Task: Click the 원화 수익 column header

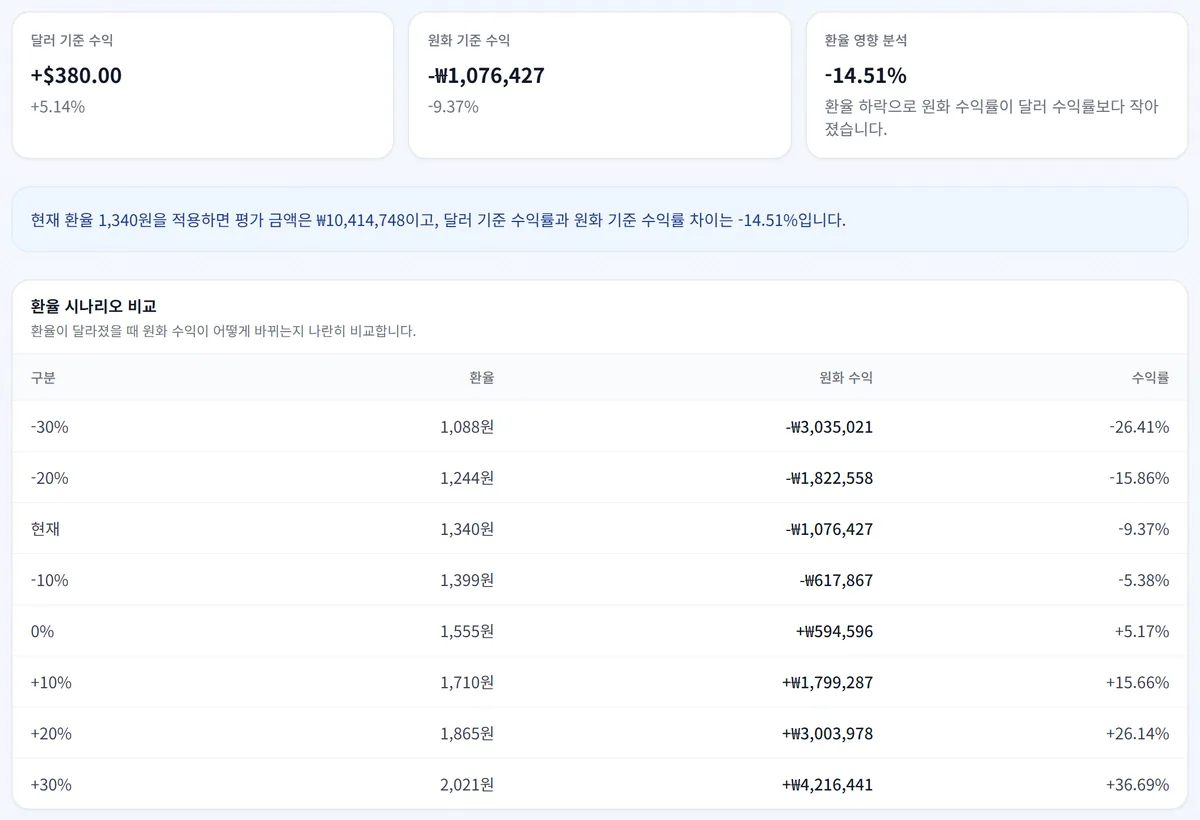Action: (x=846, y=377)
